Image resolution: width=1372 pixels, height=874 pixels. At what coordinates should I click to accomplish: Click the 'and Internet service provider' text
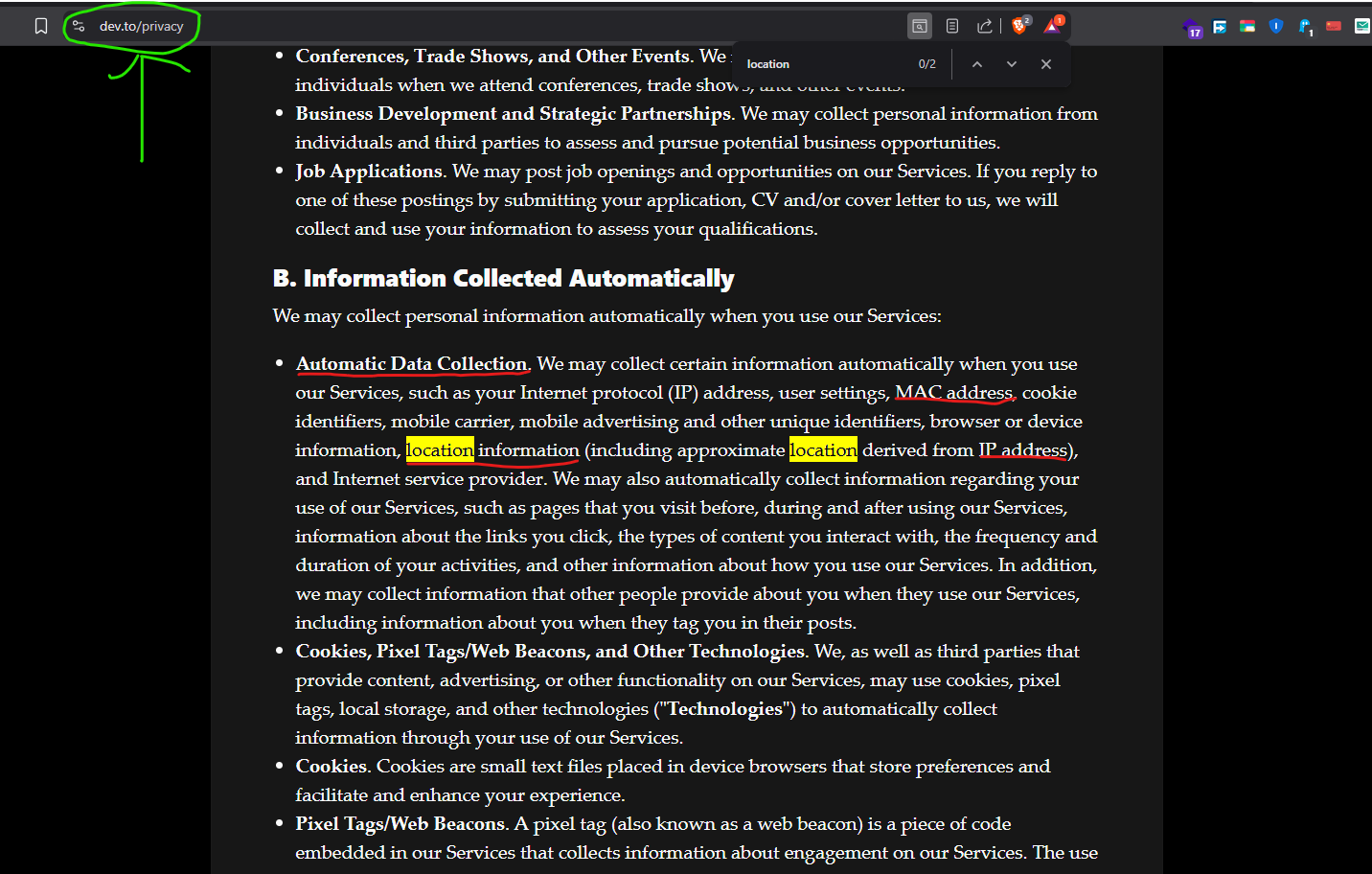tap(421, 479)
